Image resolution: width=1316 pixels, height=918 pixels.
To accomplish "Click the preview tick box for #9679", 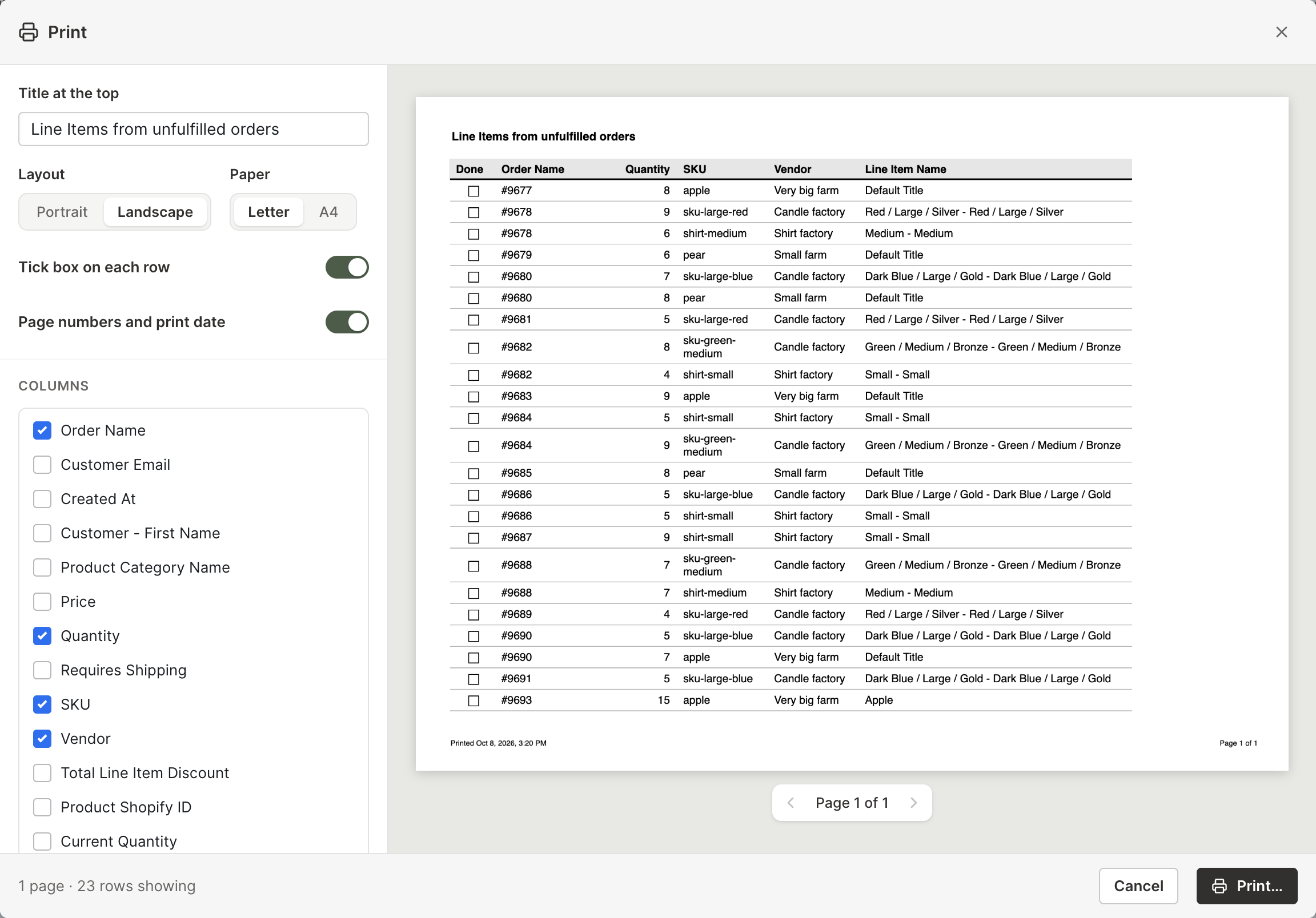I will point(474,255).
